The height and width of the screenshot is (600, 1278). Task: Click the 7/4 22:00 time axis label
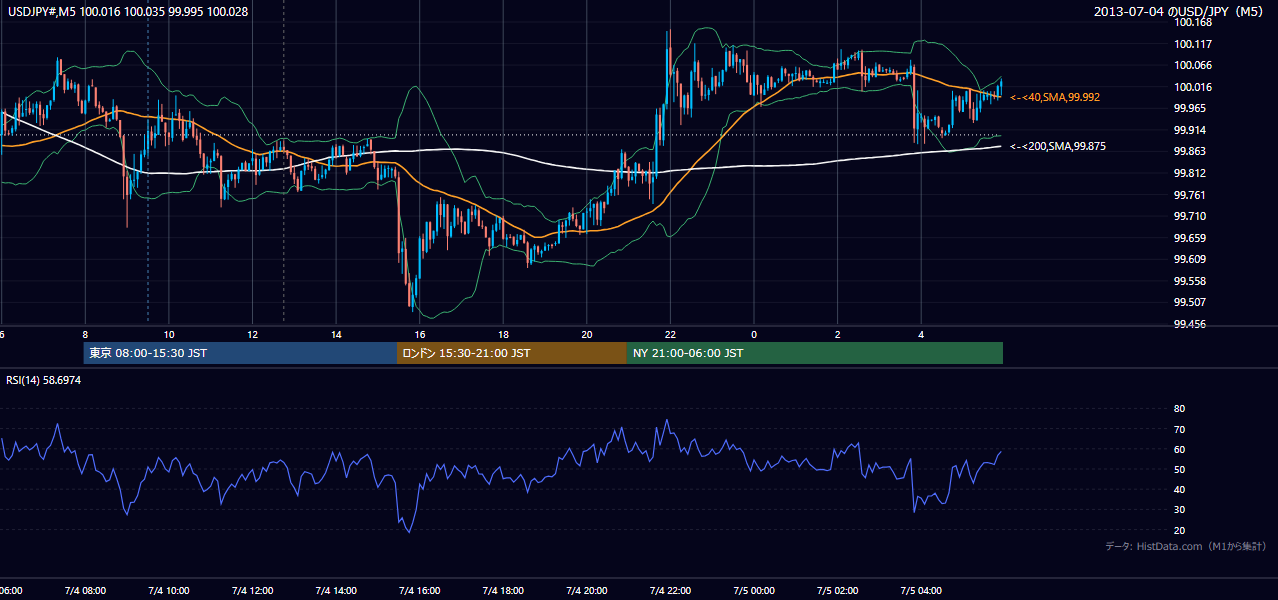pos(670,591)
